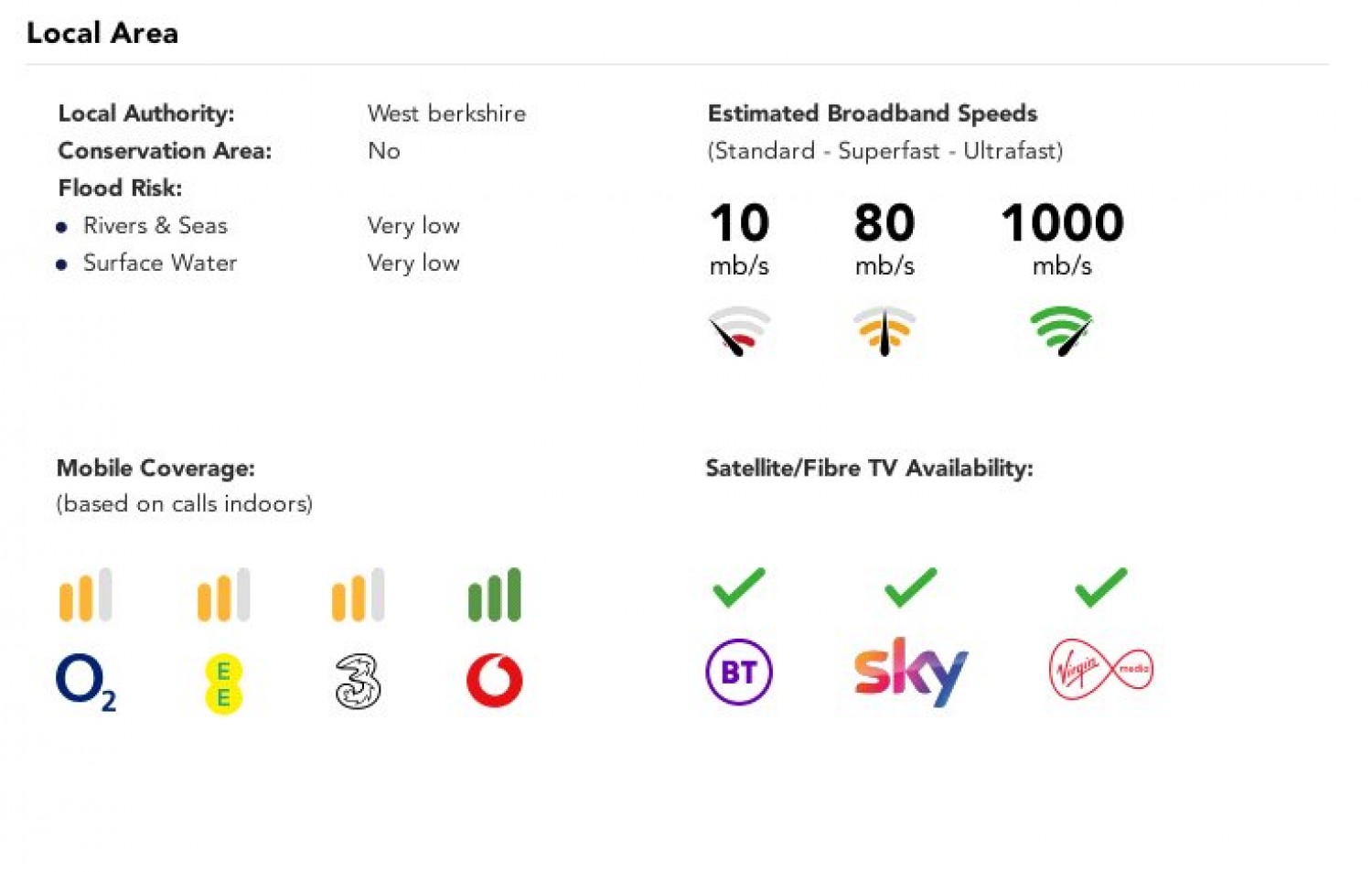Image resolution: width=1372 pixels, height=872 pixels.
Task: Click the purple BT logo
Action: tap(739, 672)
